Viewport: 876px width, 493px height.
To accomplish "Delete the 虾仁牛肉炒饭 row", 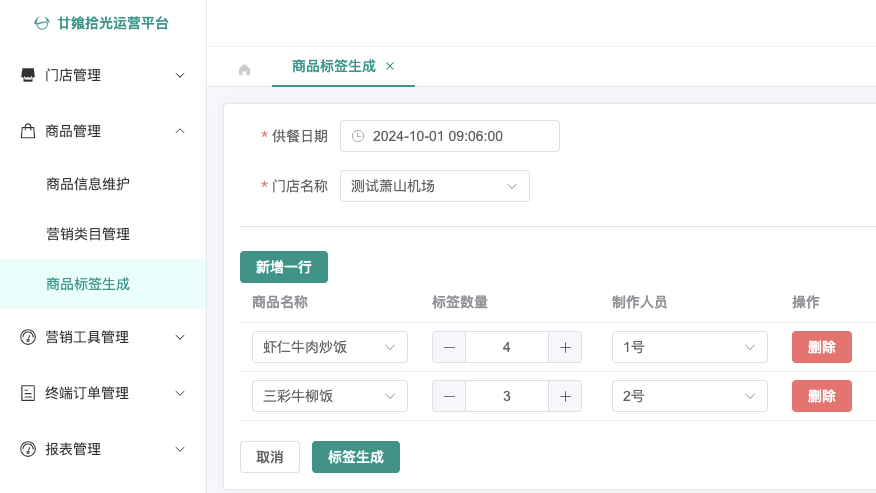I will [x=821, y=347].
